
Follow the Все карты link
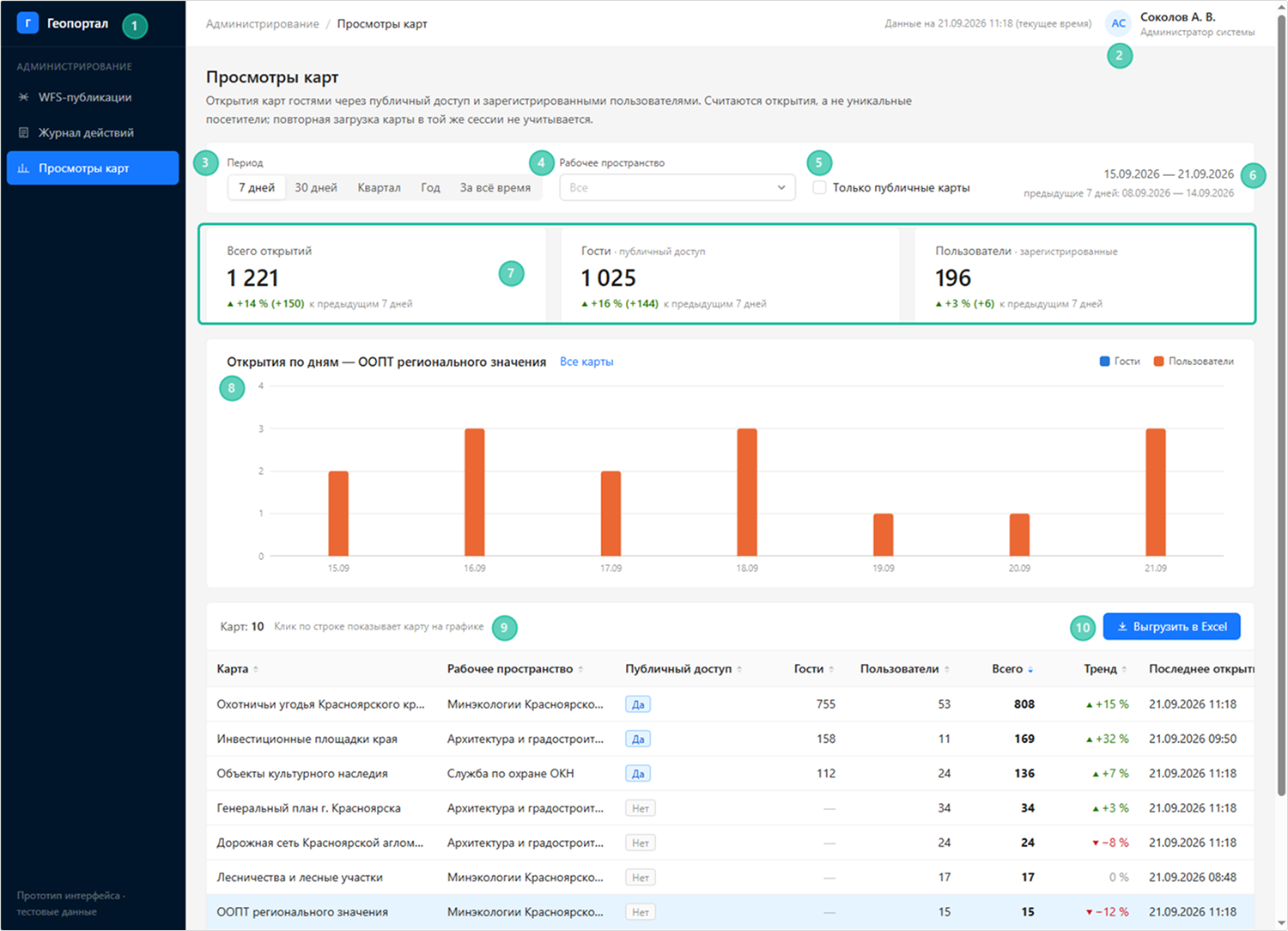click(x=586, y=362)
